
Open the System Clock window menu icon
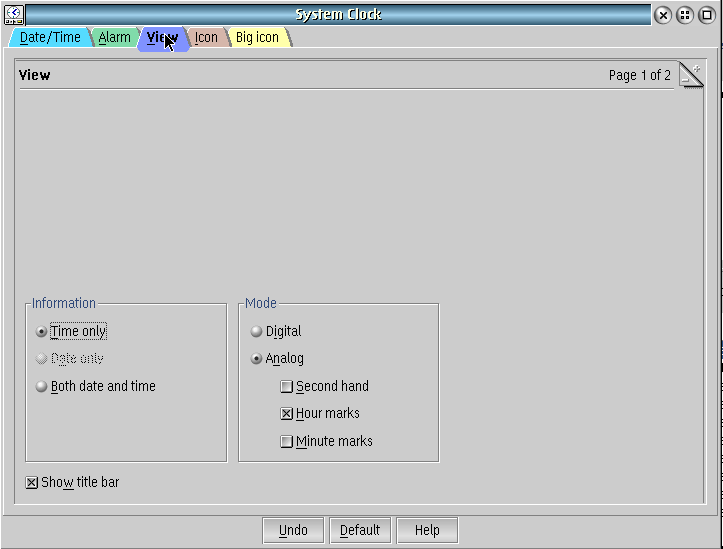(14, 15)
